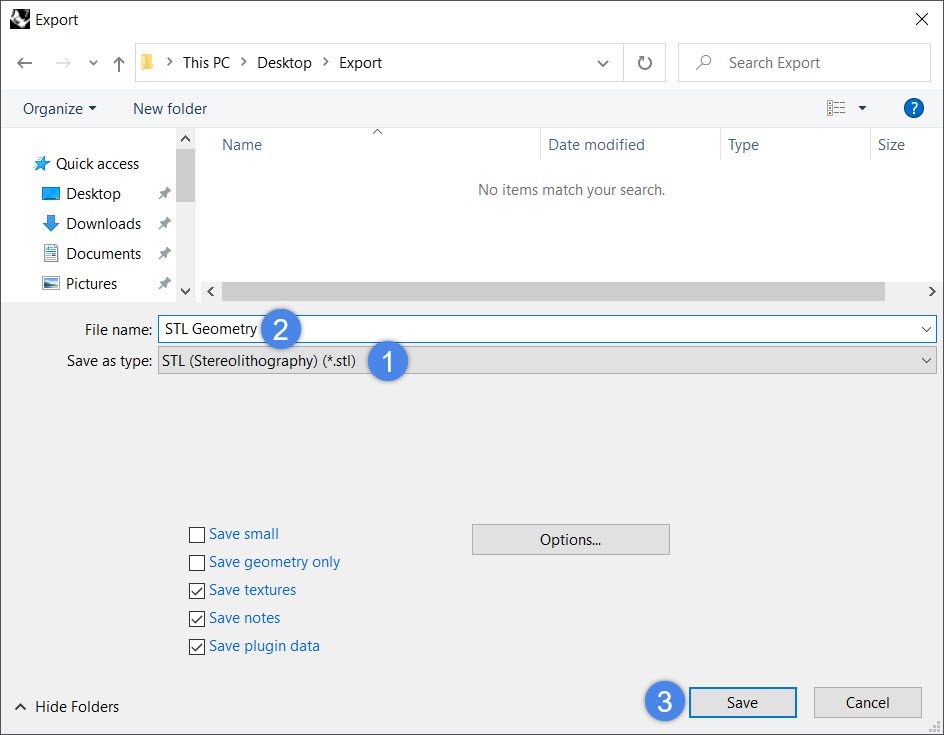Open the export Options dialog

[x=570, y=539]
